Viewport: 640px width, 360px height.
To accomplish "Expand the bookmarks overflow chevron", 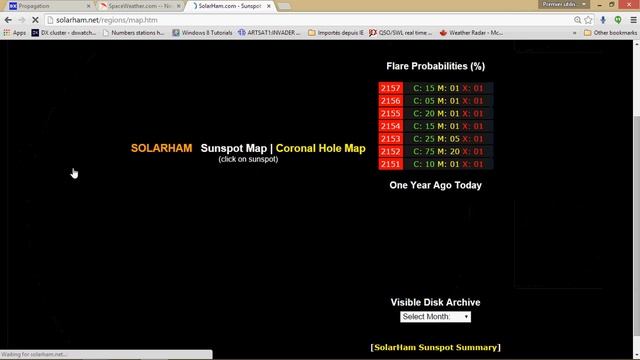I will [x=575, y=33].
